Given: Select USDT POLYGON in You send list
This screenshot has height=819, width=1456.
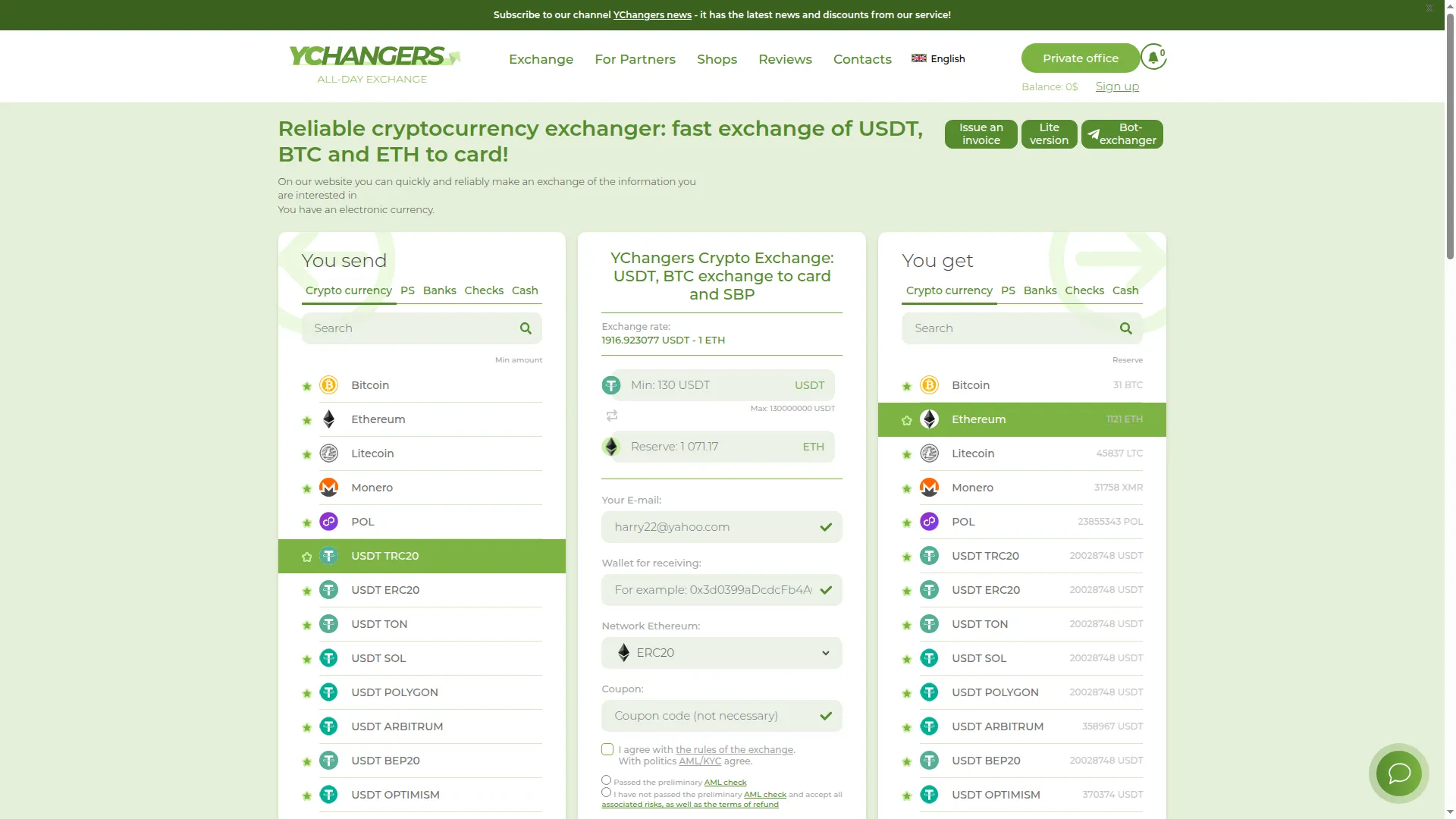Looking at the screenshot, I should [422, 692].
